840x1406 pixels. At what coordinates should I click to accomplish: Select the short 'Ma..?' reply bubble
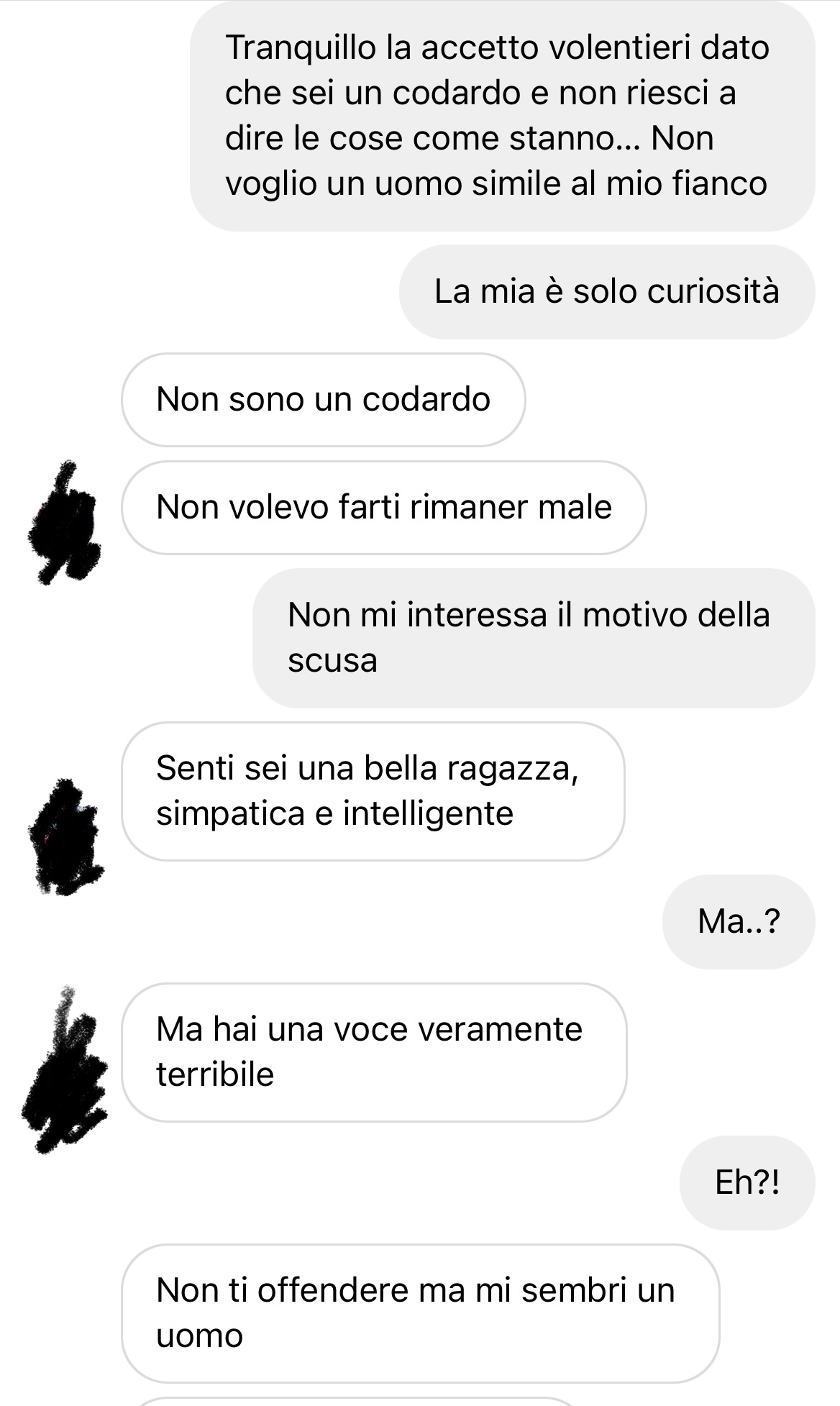739,922
